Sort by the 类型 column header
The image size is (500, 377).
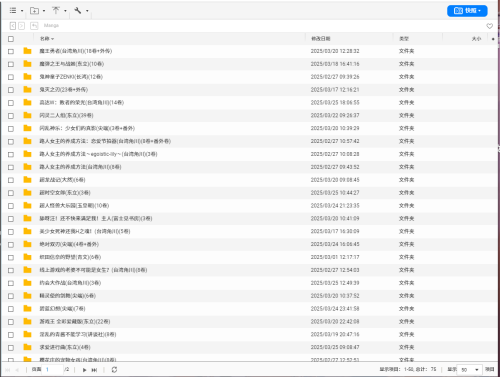(404, 39)
